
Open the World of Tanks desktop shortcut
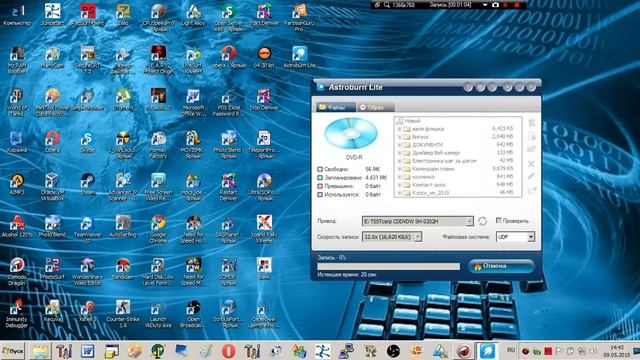(x=17, y=102)
